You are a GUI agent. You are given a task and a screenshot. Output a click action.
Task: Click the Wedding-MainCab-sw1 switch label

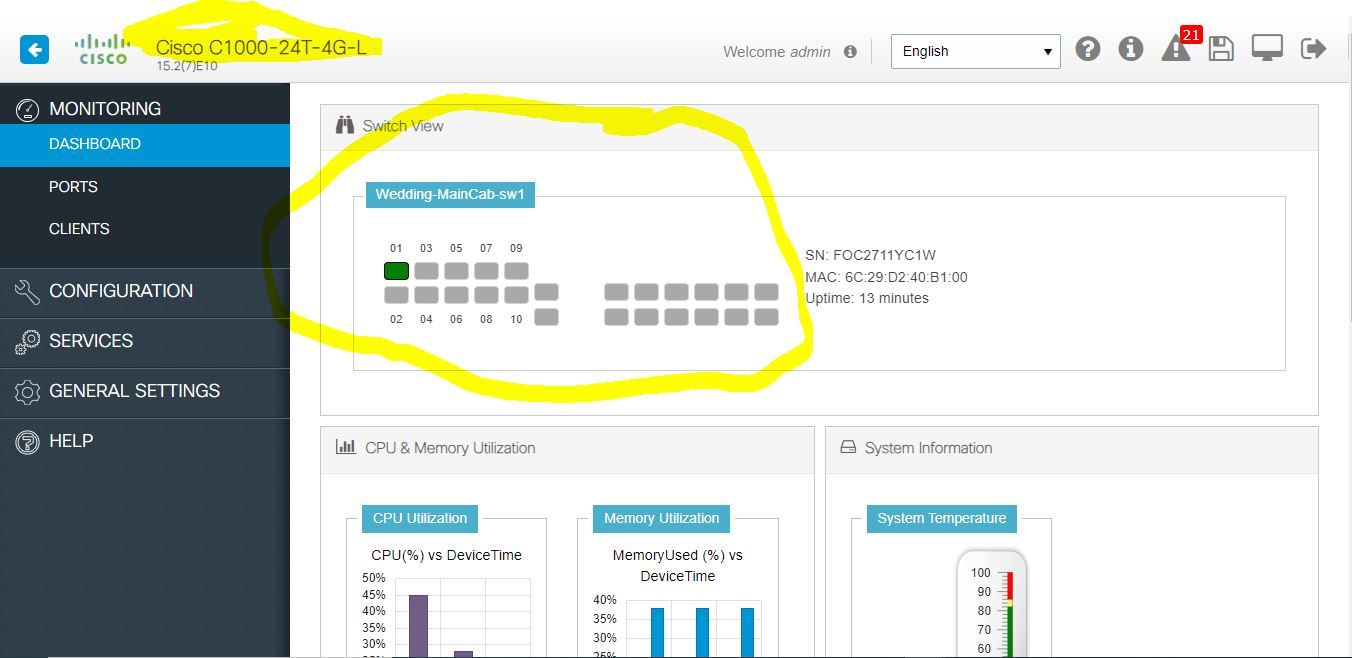pyautogui.click(x=449, y=194)
